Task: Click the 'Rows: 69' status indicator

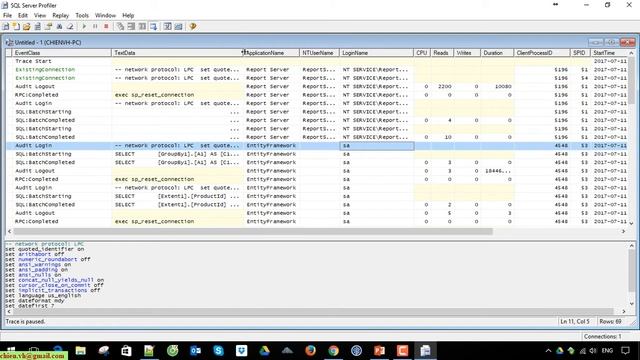Action: tap(610, 322)
